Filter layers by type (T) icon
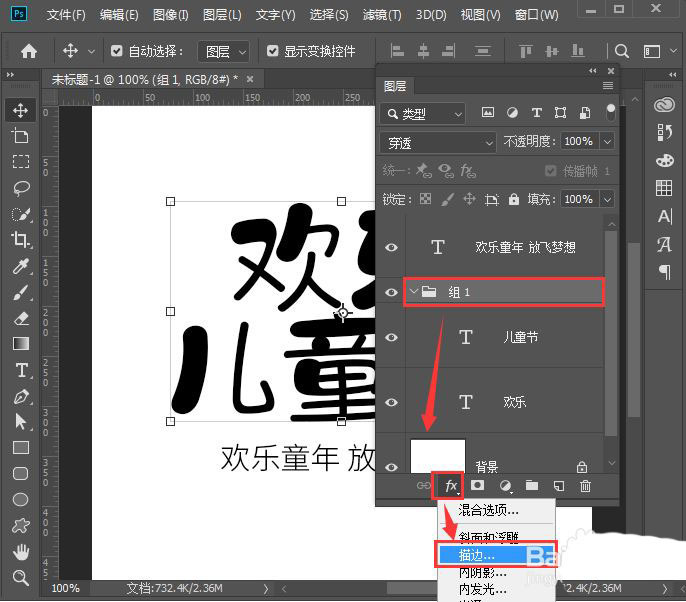This screenshot has width=686, height=602. pos(536,113)
